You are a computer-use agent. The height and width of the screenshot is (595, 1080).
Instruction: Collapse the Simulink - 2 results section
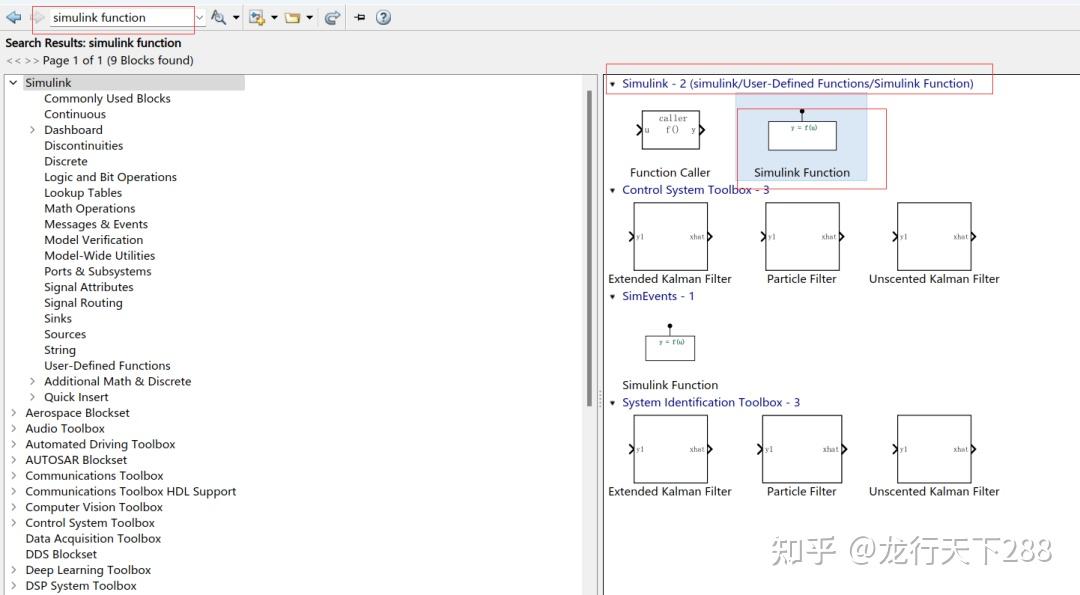pos(612,84)
